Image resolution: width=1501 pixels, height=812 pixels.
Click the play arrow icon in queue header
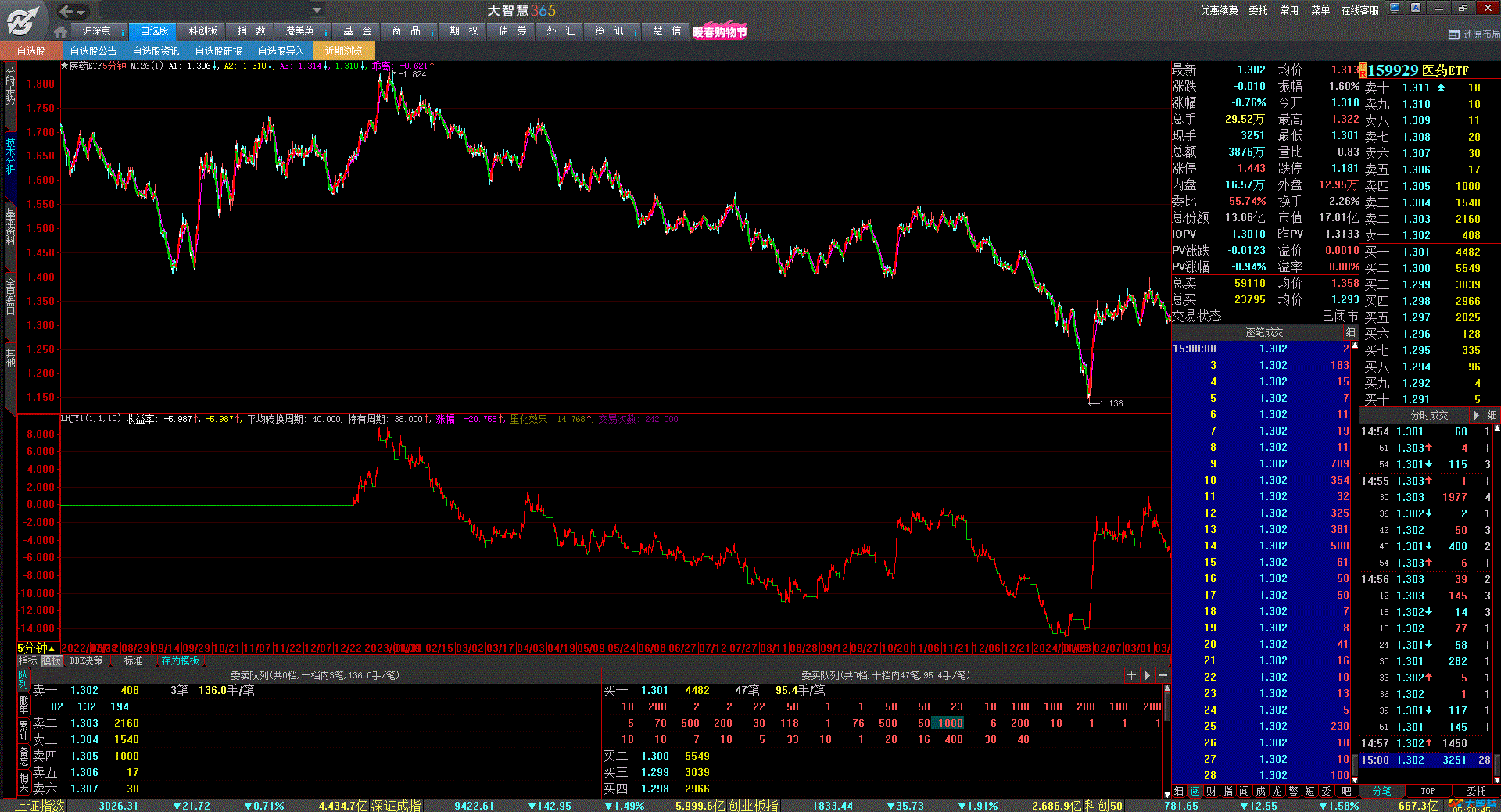(1148, 675)
